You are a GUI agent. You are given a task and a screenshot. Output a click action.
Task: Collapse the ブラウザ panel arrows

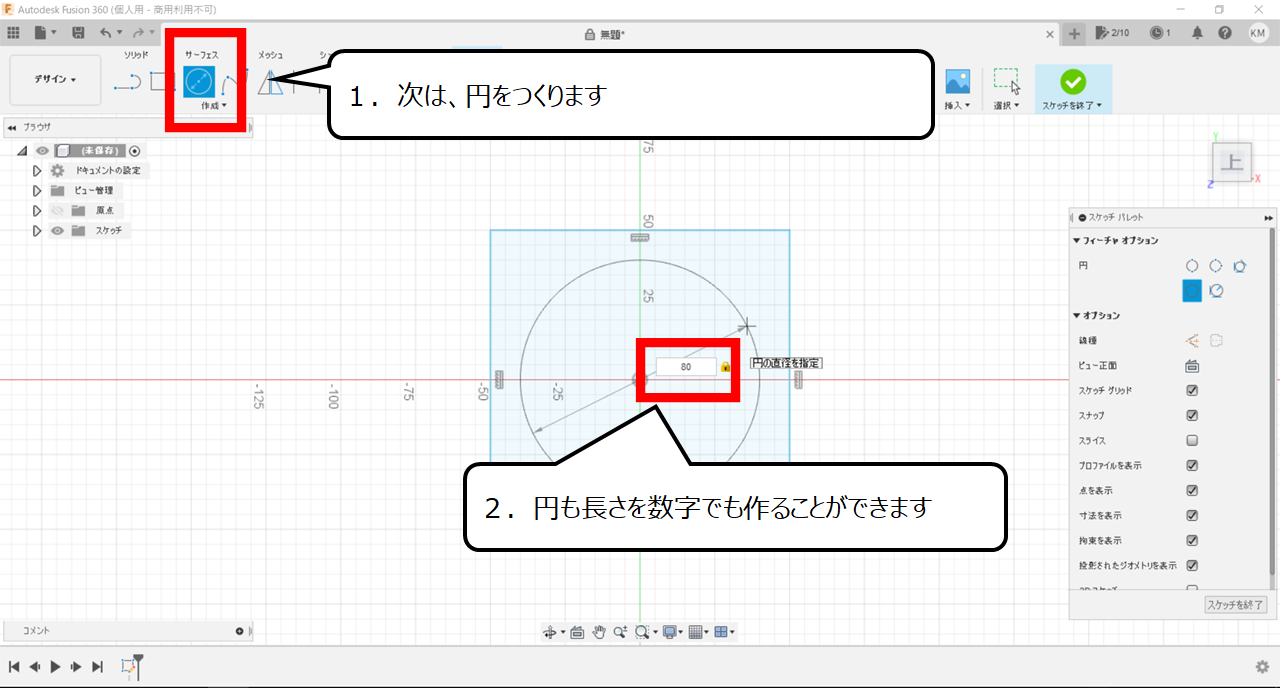pos(12,128)
